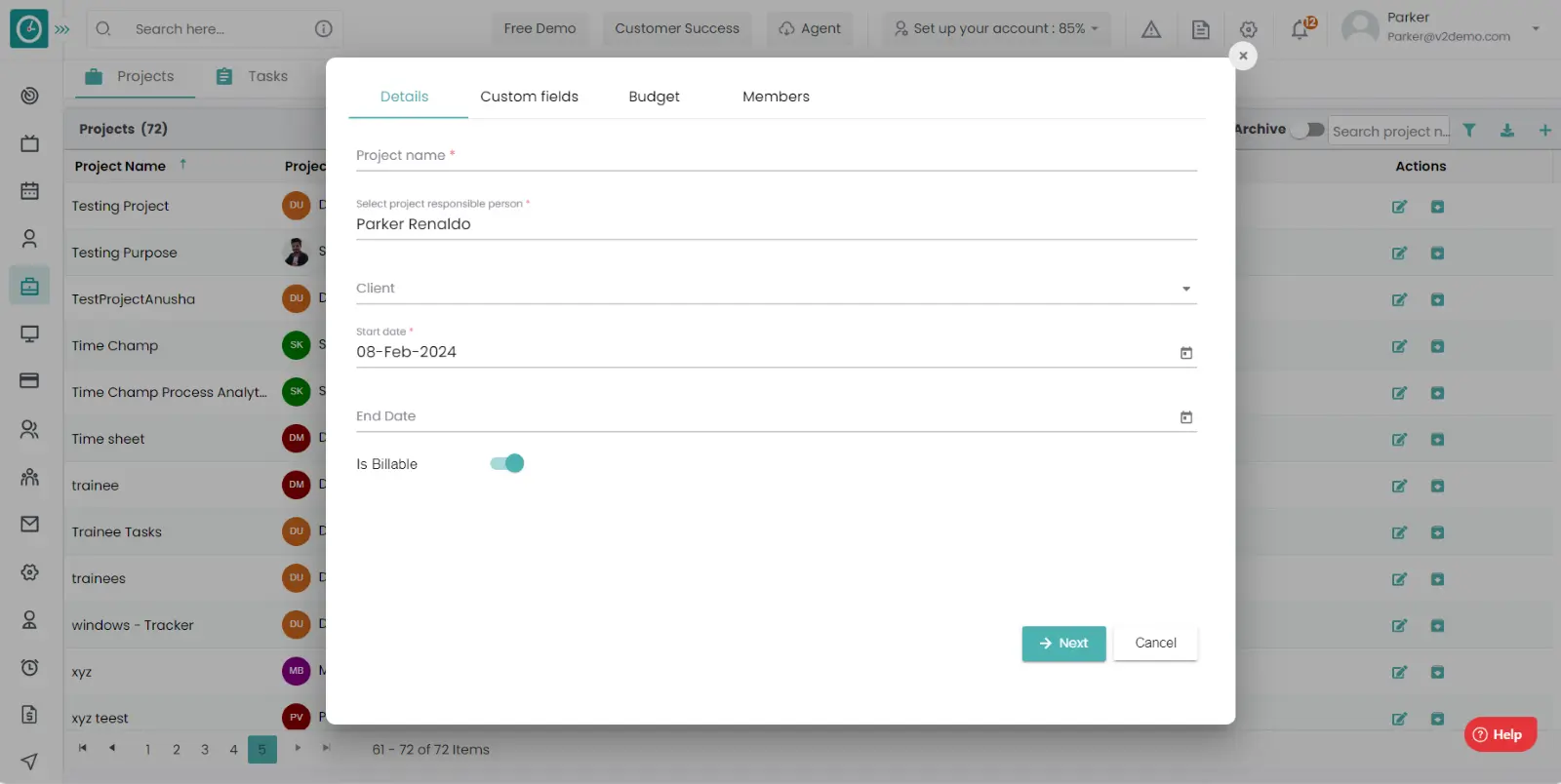Archive the Testing Project row
Screen dimensions: 1561x784
(1437, 206)
